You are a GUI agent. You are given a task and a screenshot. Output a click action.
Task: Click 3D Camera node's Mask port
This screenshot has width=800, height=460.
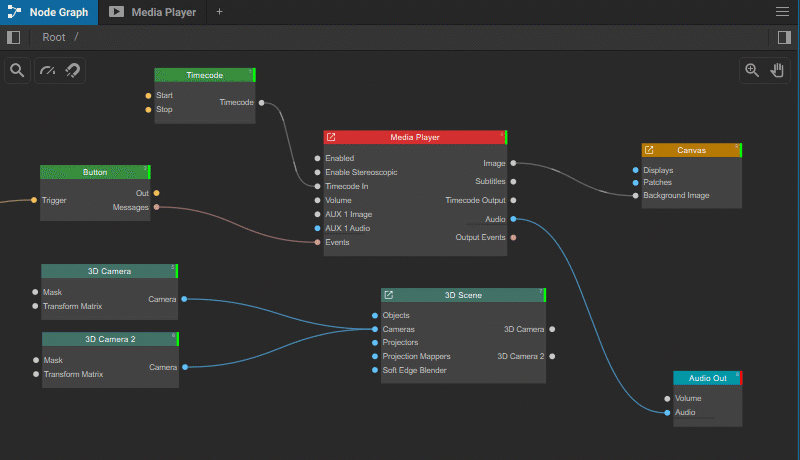[35, 292]
